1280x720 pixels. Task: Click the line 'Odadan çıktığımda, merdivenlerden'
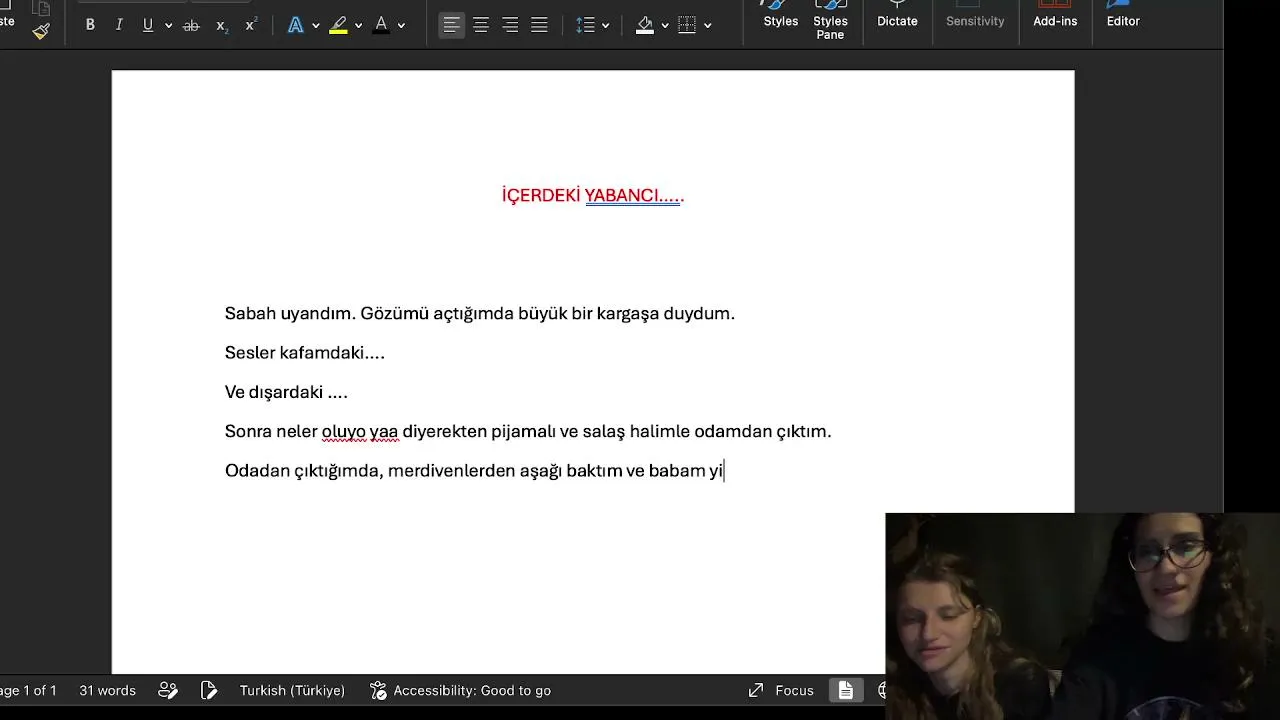(474, 470)
